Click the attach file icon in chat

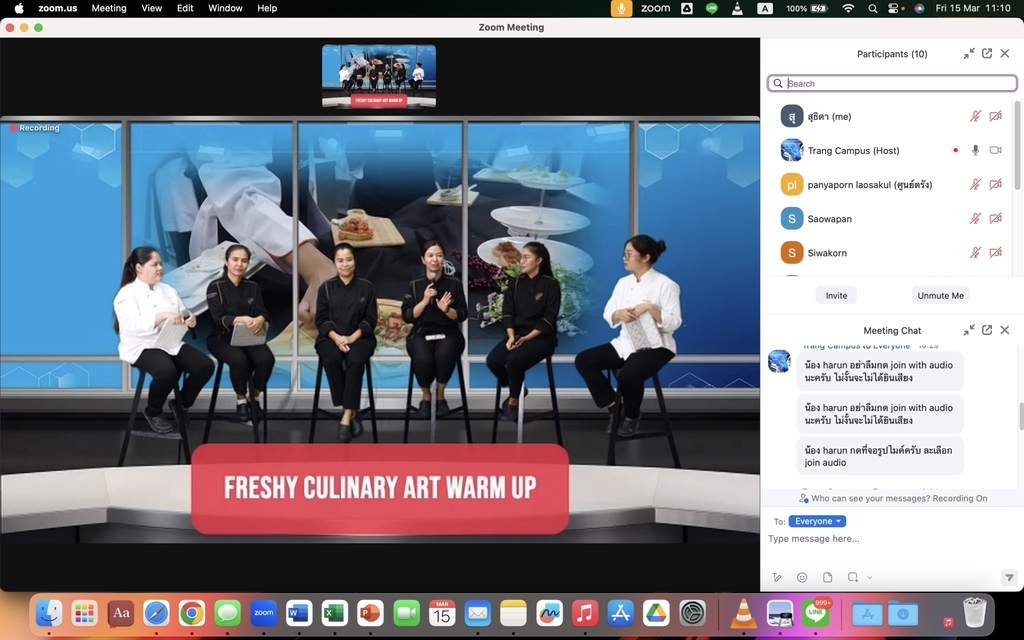(828, 578)
